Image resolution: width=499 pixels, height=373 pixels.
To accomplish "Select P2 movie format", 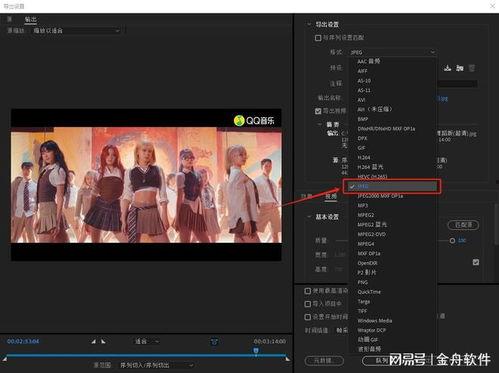I will pyautogui.click(x=367, y=273).
